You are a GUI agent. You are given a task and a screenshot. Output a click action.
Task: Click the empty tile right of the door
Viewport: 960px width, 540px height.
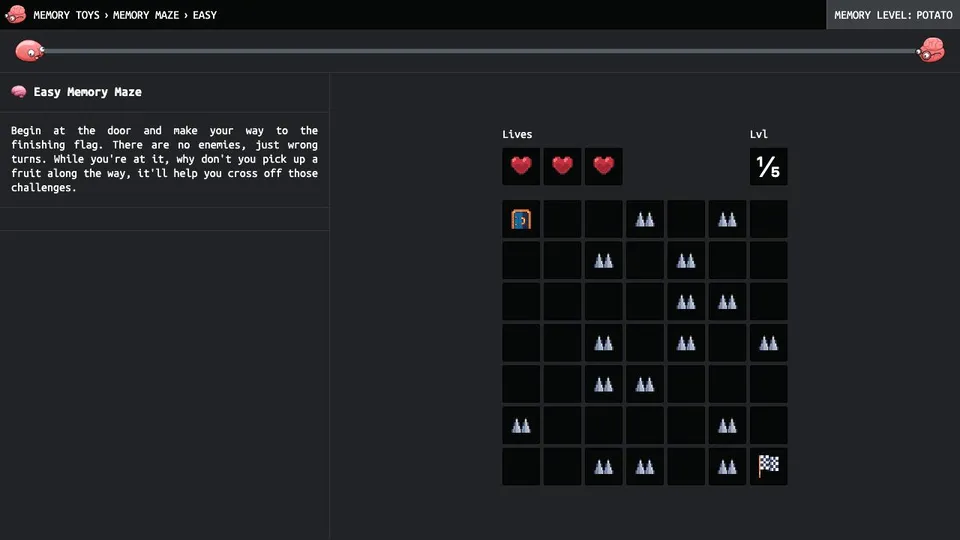pyautogui.click(x=562, y=219)
